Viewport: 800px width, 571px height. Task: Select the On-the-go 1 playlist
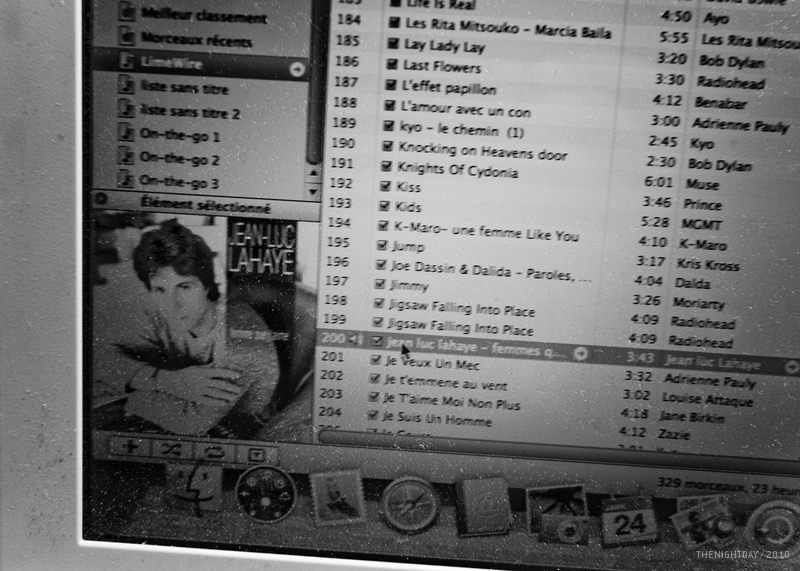pyautogui.click(x=179, y=135)
